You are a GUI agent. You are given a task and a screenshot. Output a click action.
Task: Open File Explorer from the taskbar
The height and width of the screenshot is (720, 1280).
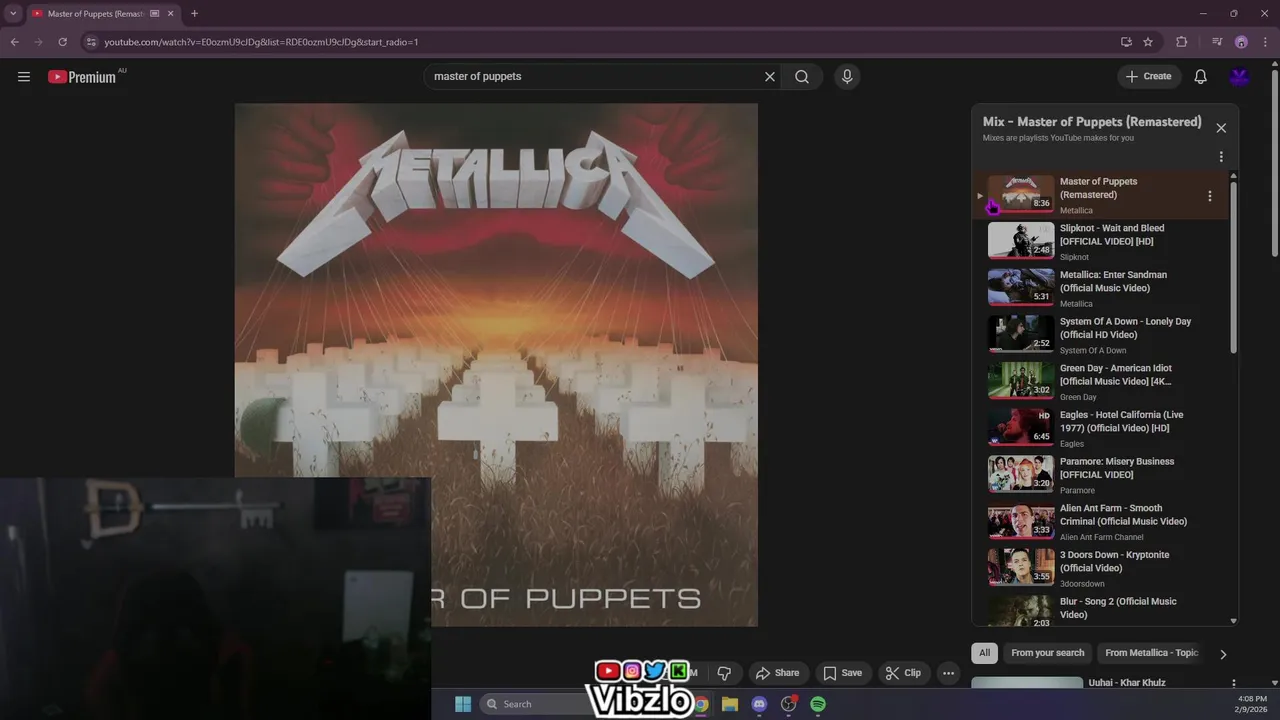pyautogui.click(x=730, y=704)
